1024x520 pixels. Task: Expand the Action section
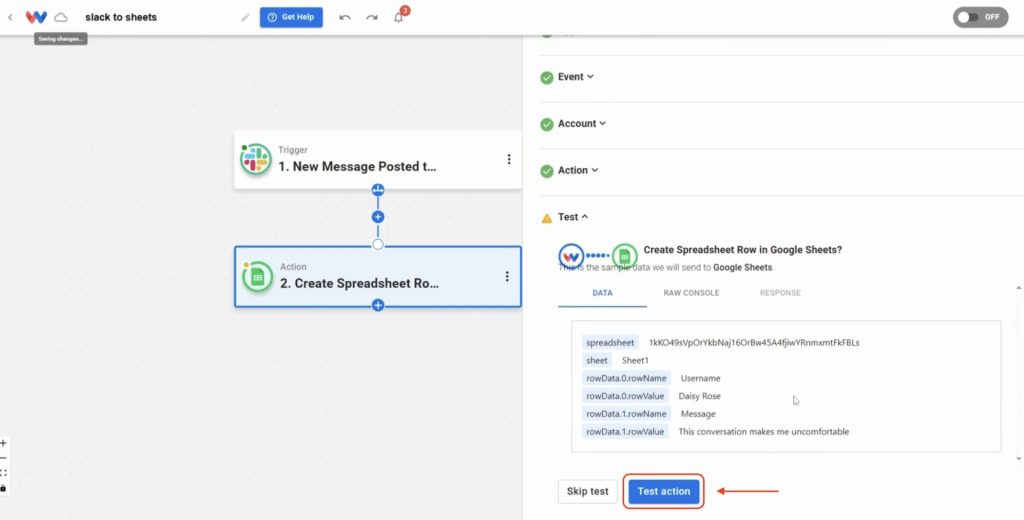(x=577, y=170)
